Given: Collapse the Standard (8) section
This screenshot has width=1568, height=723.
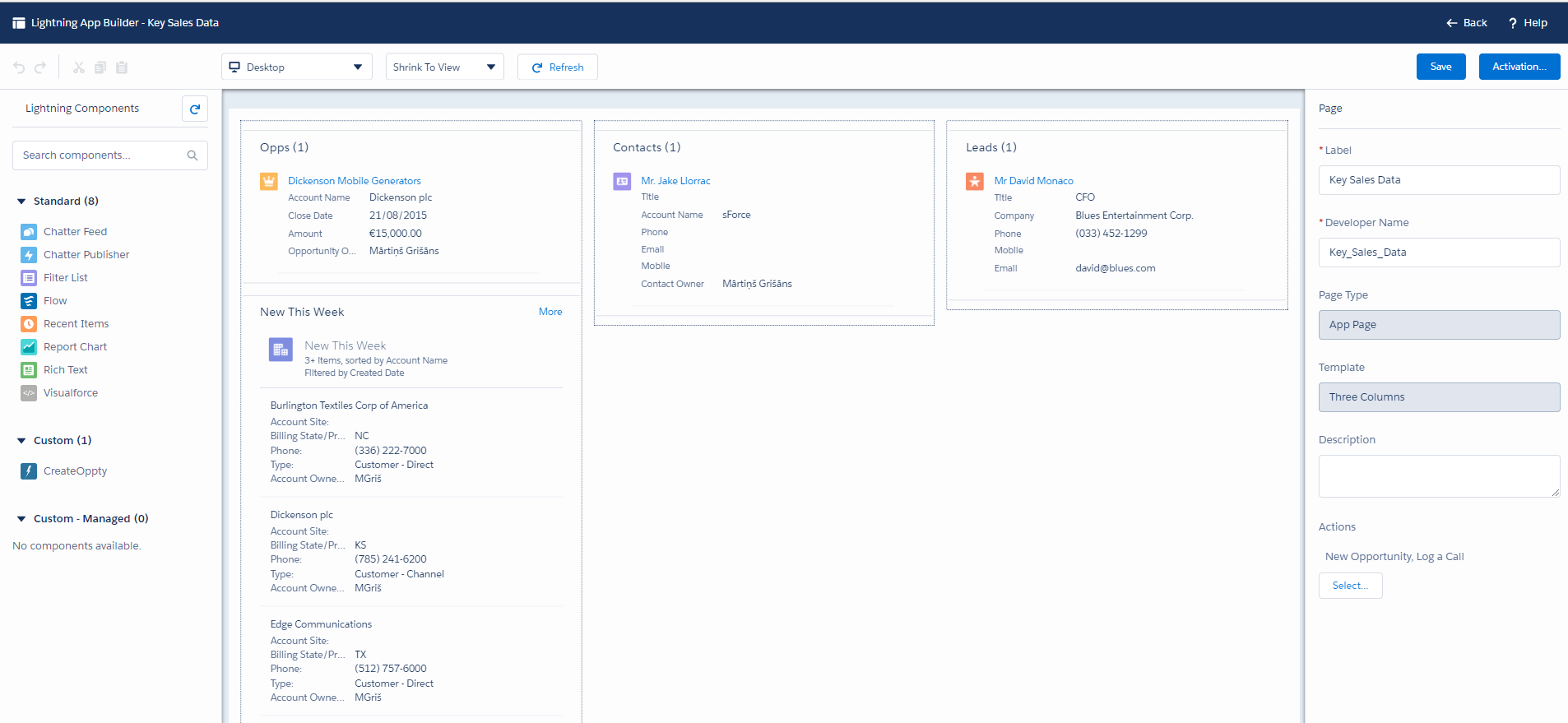Looking at the screenshot, I should coord(21,202).
